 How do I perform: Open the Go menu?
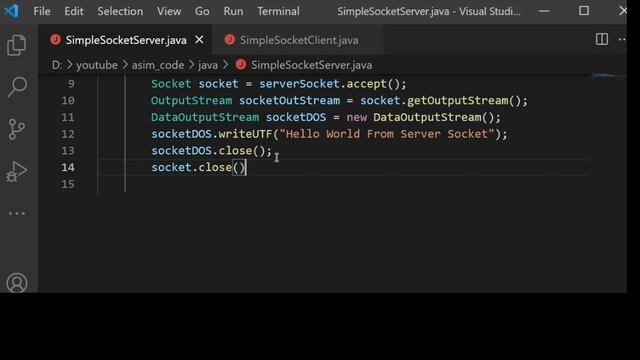(x=202, y=11)
